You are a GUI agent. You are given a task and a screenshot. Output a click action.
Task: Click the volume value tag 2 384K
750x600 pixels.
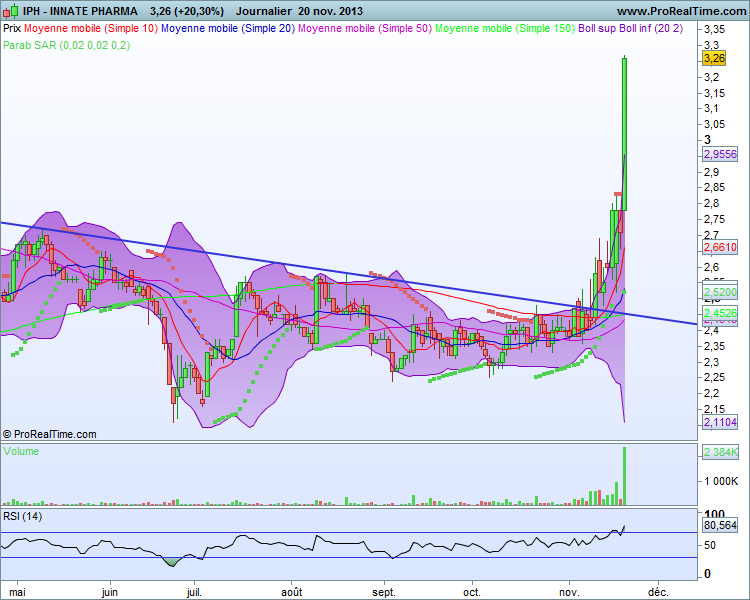pos(721,452)
